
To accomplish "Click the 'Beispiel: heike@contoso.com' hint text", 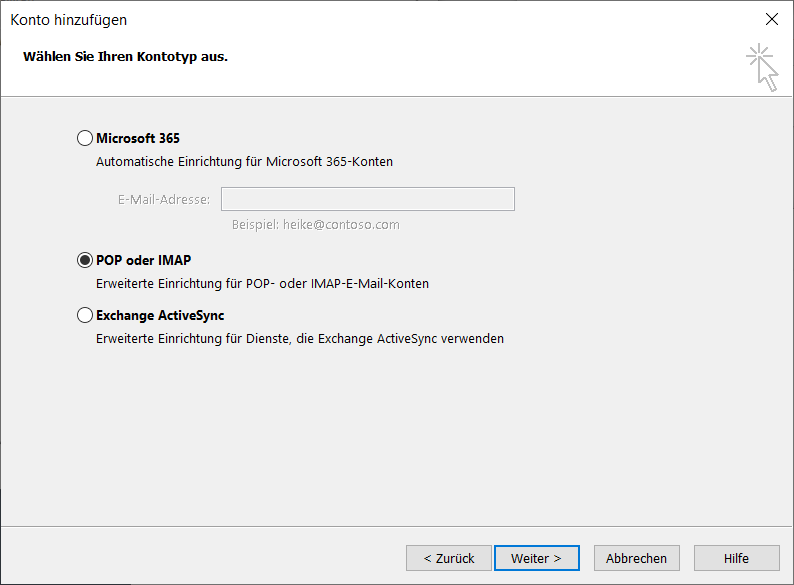I will (315, 224).
